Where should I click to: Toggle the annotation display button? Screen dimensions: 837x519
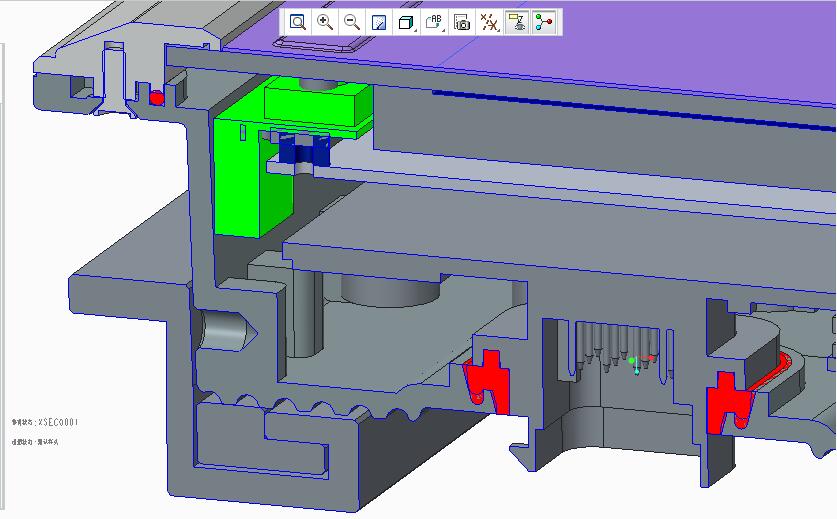click(x=517, y=22)
